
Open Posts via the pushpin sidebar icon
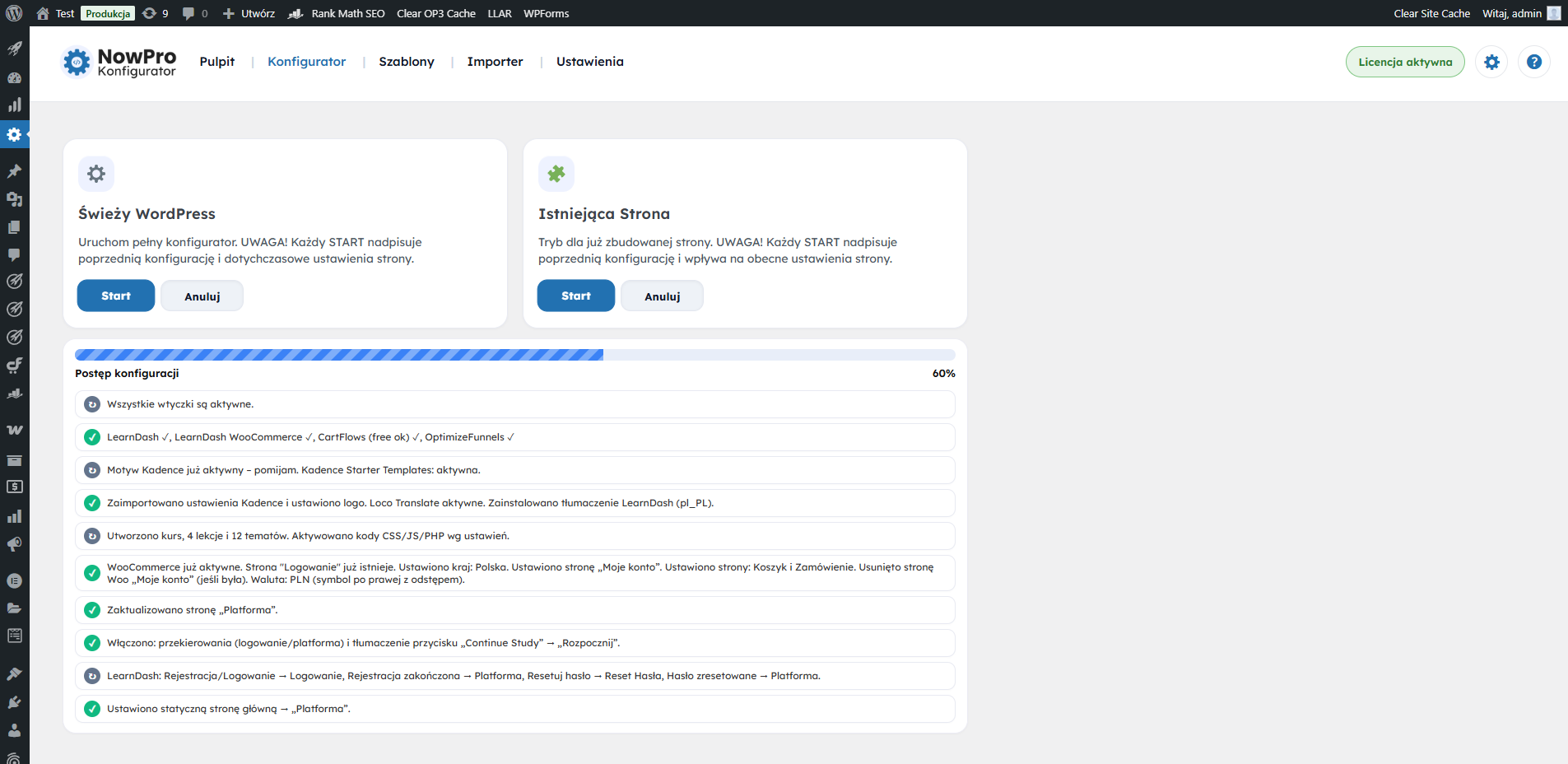14,171
